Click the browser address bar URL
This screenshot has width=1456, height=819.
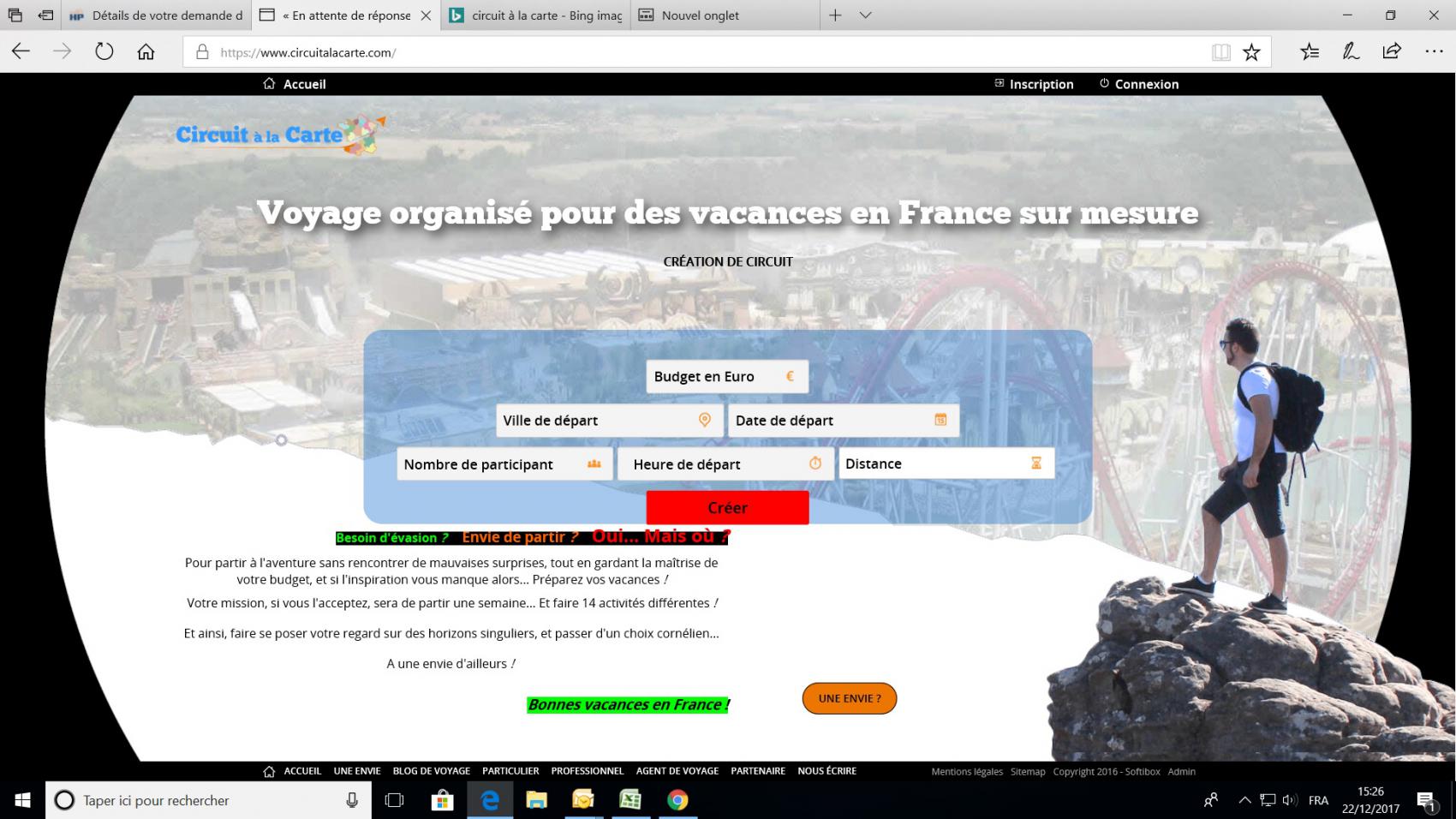pos(308,52)
